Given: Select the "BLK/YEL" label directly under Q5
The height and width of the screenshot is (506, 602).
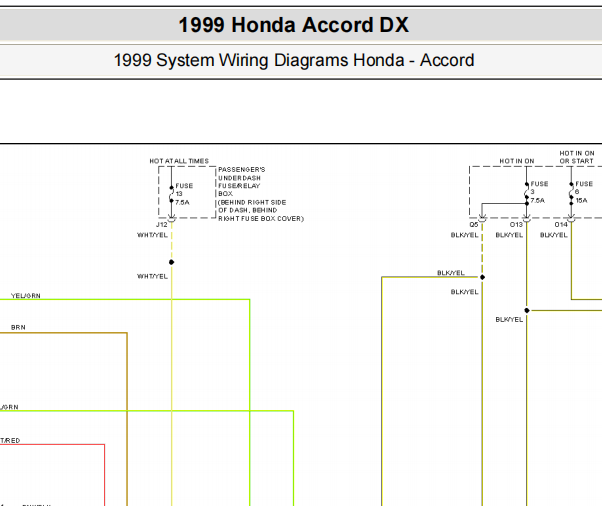Looking at the screenshot, I should (465, 235).
